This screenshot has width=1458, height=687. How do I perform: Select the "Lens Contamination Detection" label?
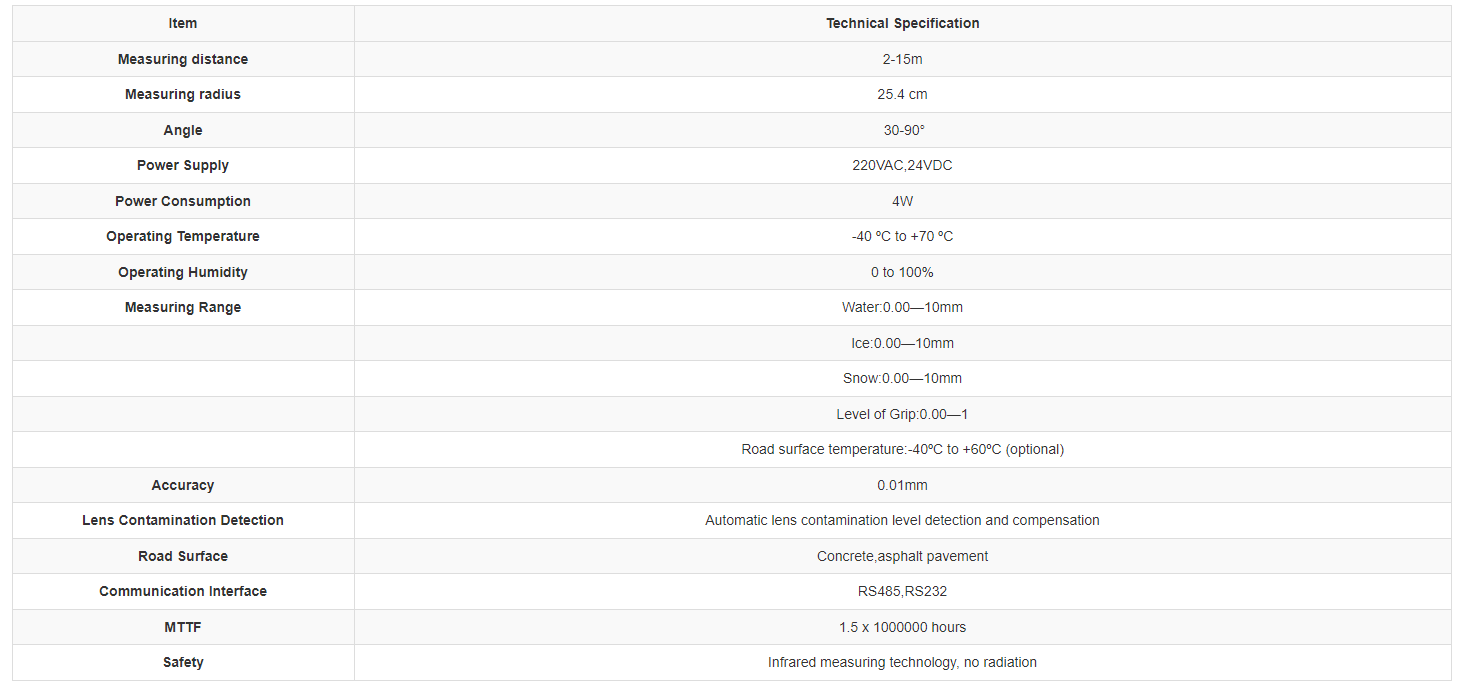click(183, 520)
